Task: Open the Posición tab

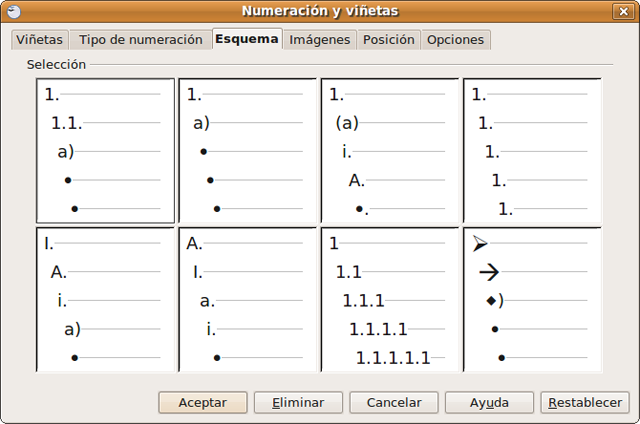Action: pyautogui.click(x=388, y=40)
